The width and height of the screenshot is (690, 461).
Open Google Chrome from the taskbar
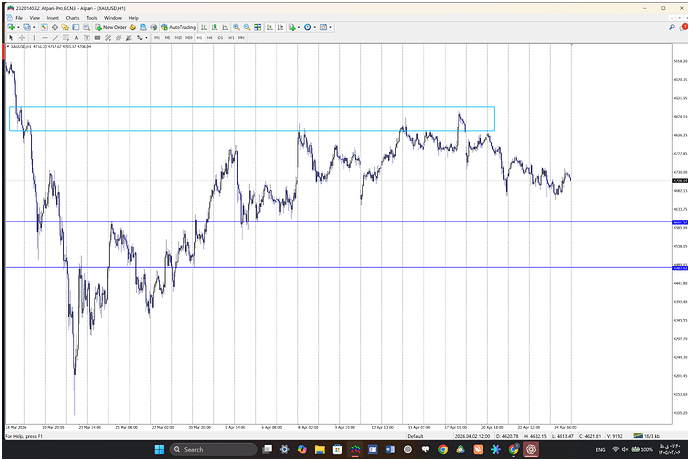tap(443, 449)
